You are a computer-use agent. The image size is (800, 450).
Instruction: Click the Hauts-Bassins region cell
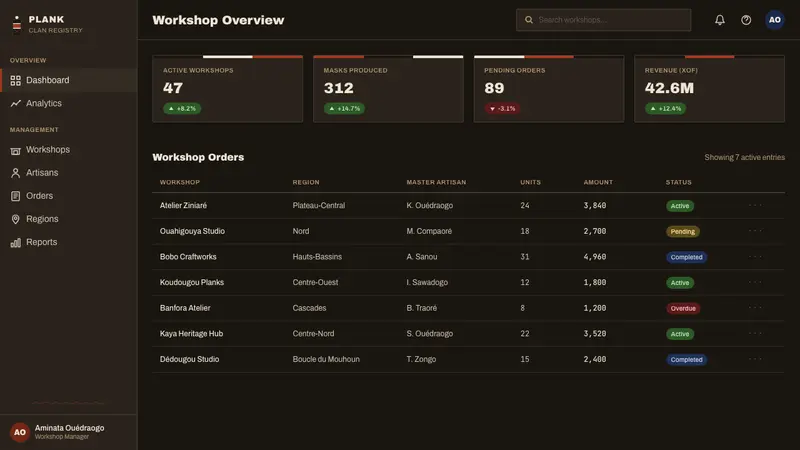(x=317, y=257)
